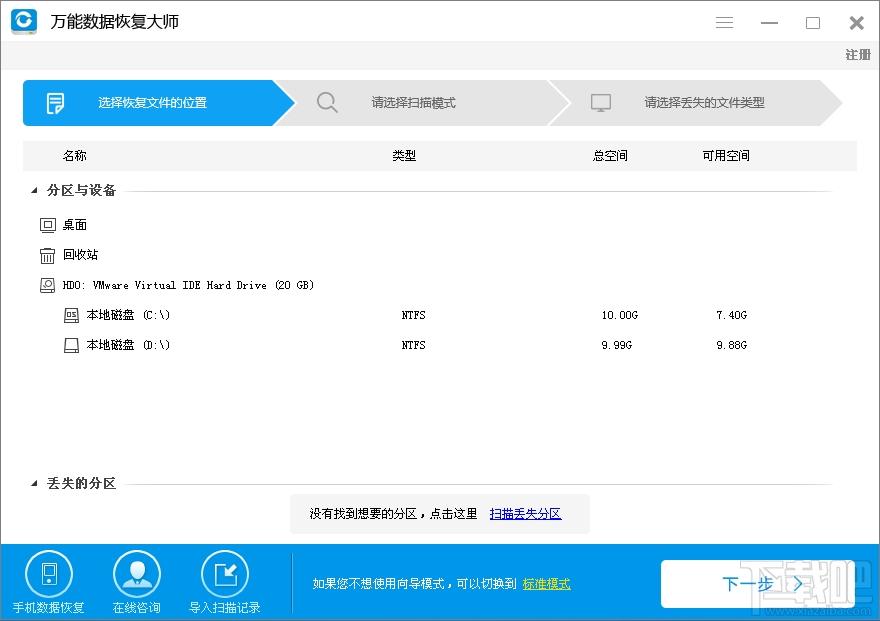Click the 注册 register link
The image size is (880, 621).
pos(858,55)
